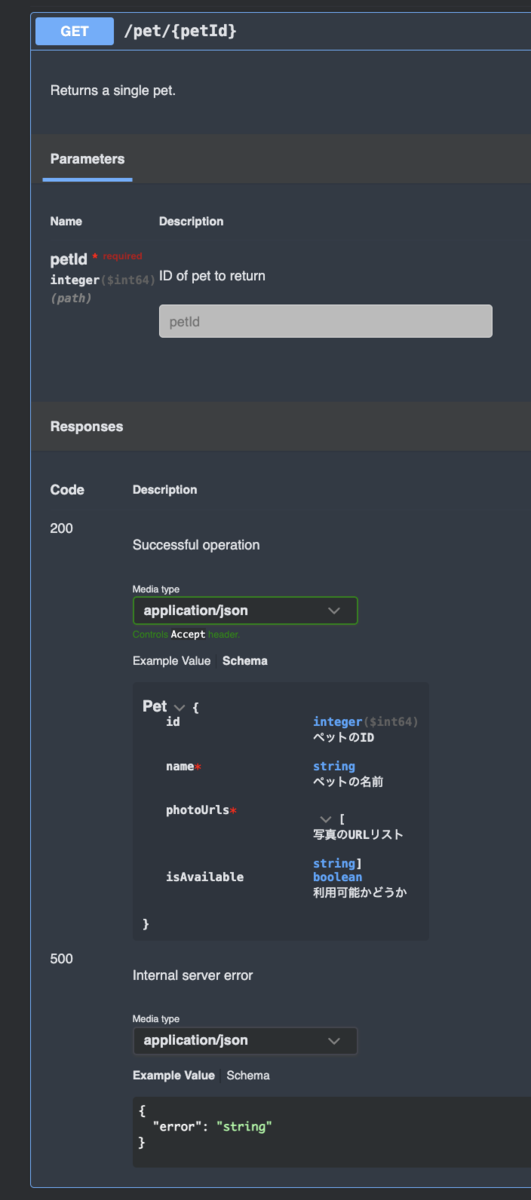Click the 'ID of pet to return' text

212,275
